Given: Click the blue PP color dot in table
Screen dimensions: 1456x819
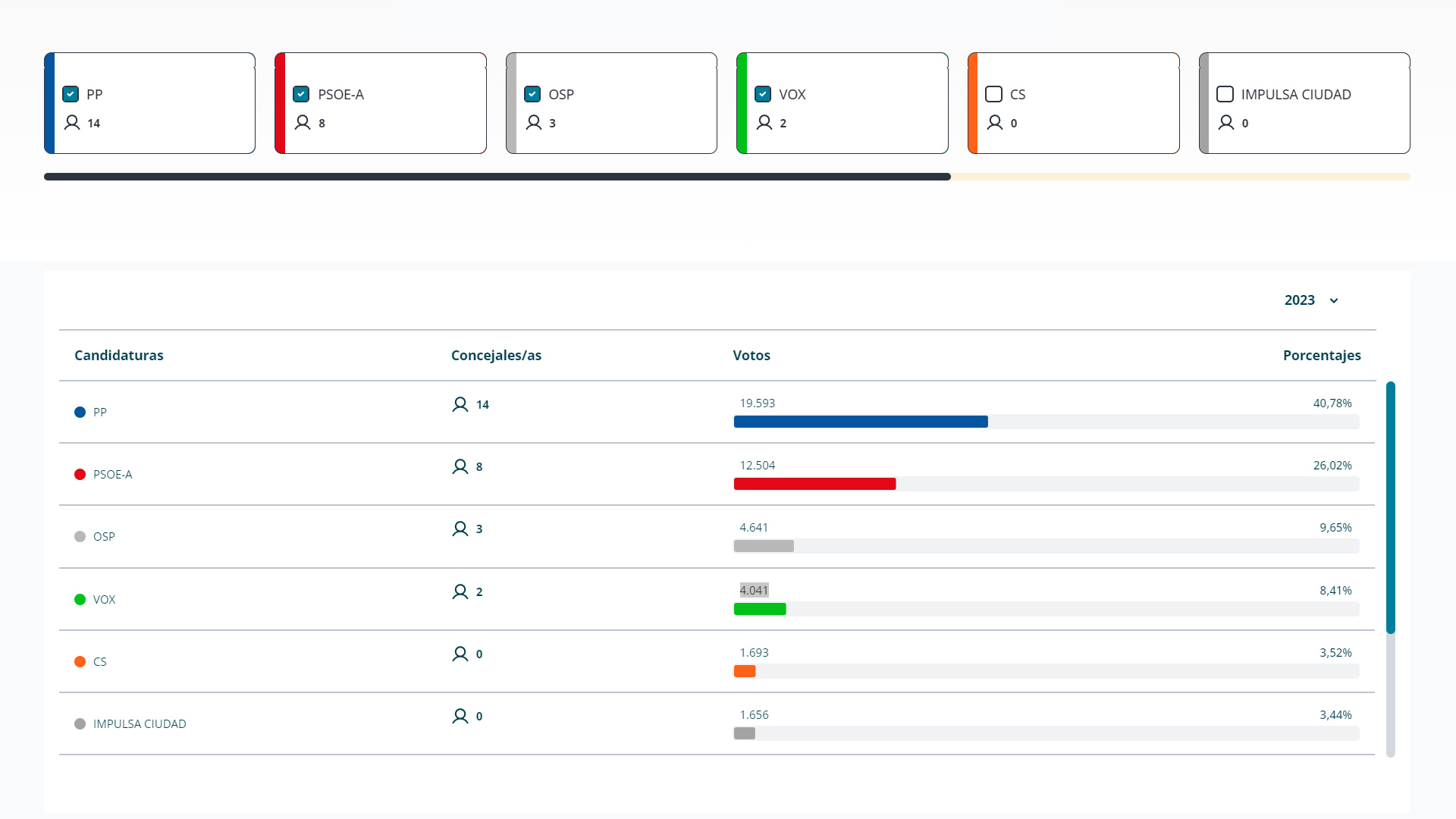Looking at the screenshot, I should (80, 413).
